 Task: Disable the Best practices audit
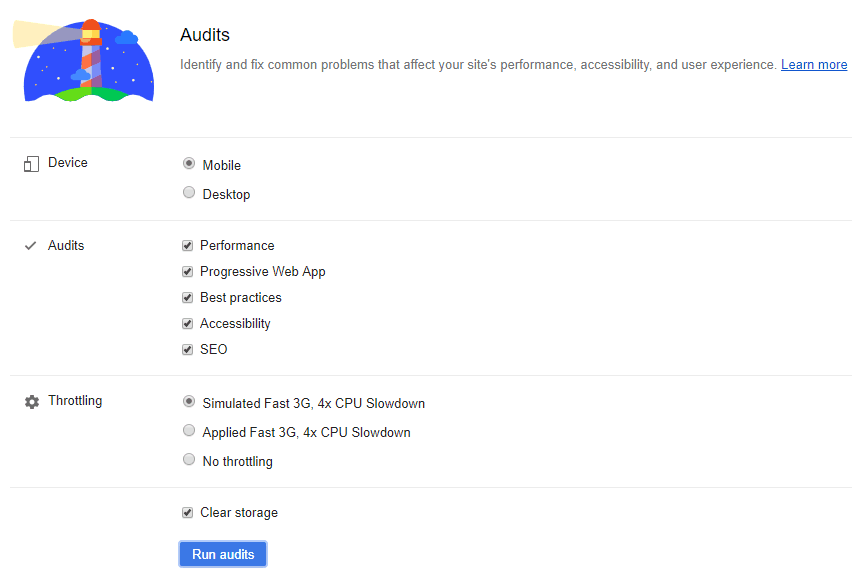point(187,297)
